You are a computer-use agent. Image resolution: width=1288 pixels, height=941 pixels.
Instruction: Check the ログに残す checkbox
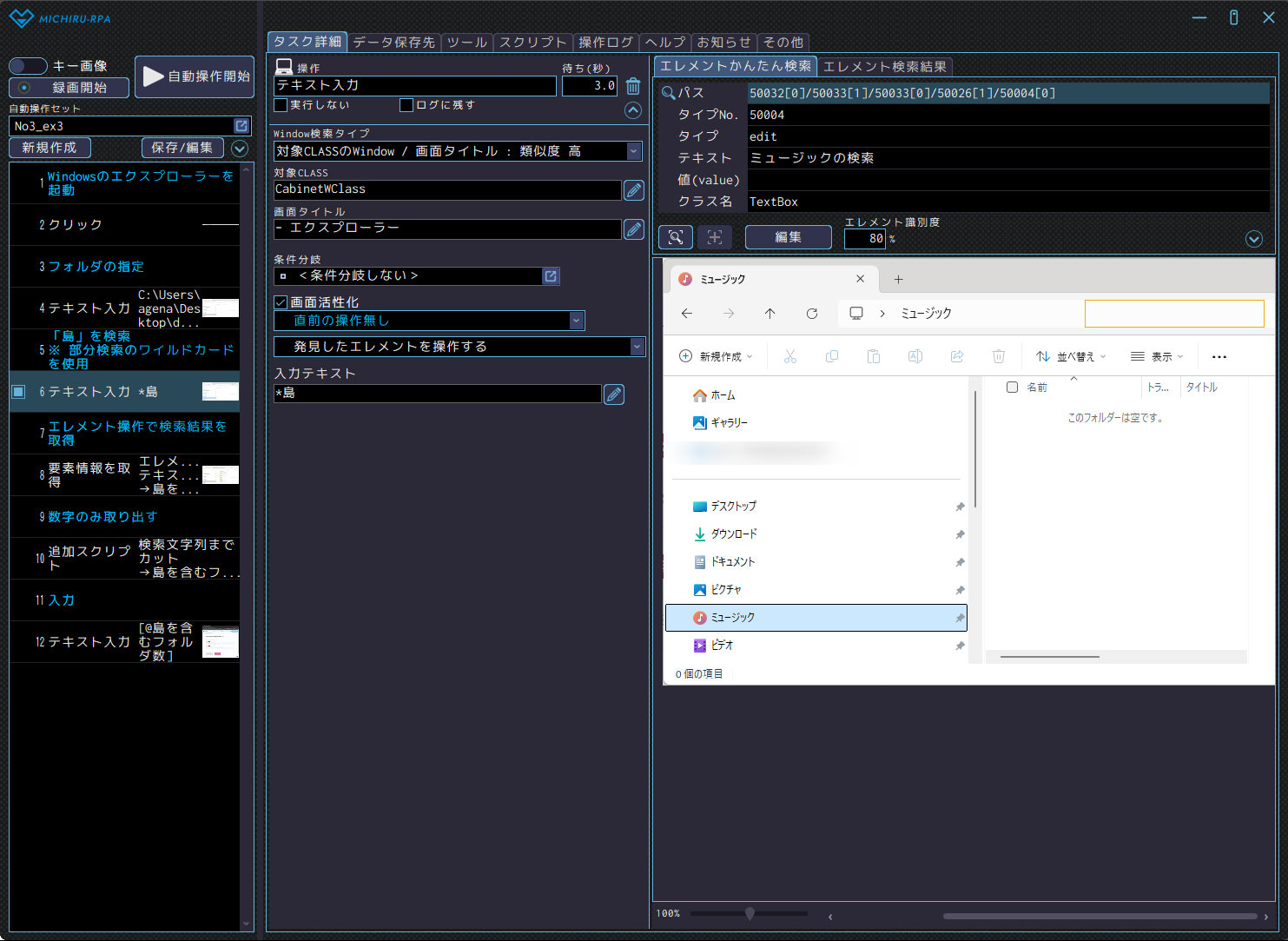(x=406, y=105)
